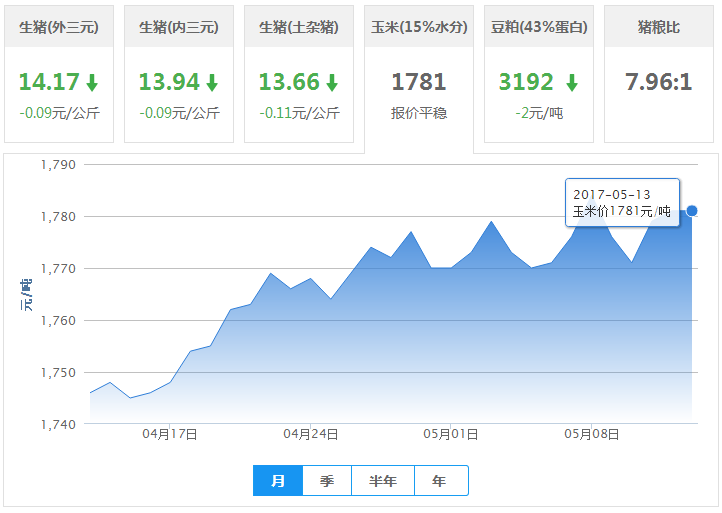Open the 生猪(内三元) price tab
This screenshot has height=513, width=722.
[x=179, y=74]
